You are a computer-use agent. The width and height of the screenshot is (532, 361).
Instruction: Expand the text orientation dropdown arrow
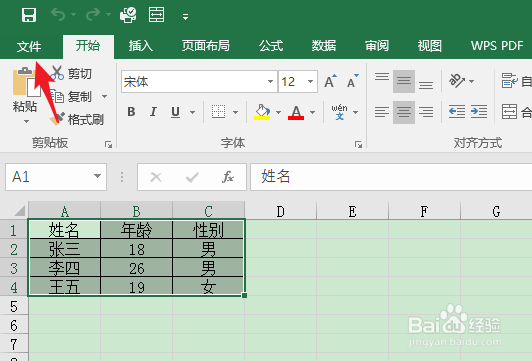472,81
